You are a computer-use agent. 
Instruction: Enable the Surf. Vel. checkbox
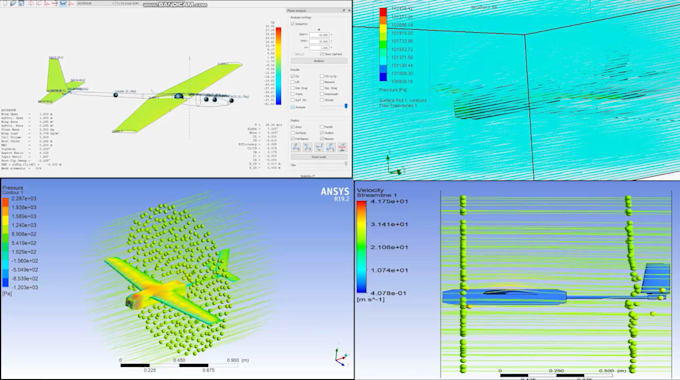293,100
